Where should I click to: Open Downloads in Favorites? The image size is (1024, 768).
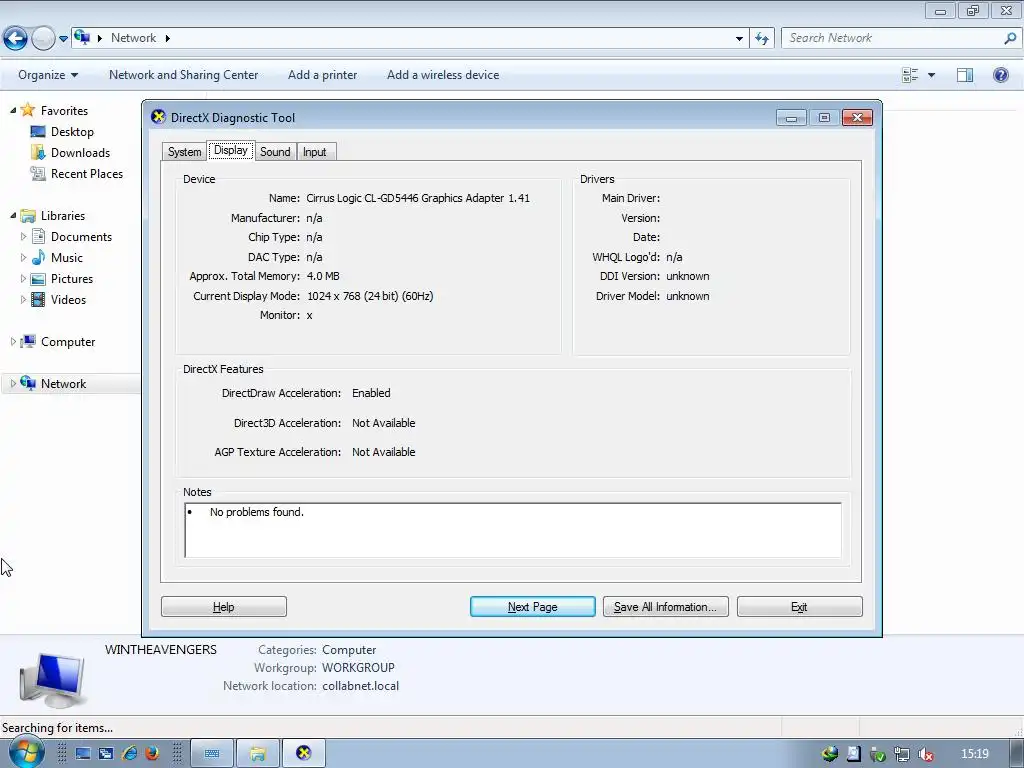[80, 153]
